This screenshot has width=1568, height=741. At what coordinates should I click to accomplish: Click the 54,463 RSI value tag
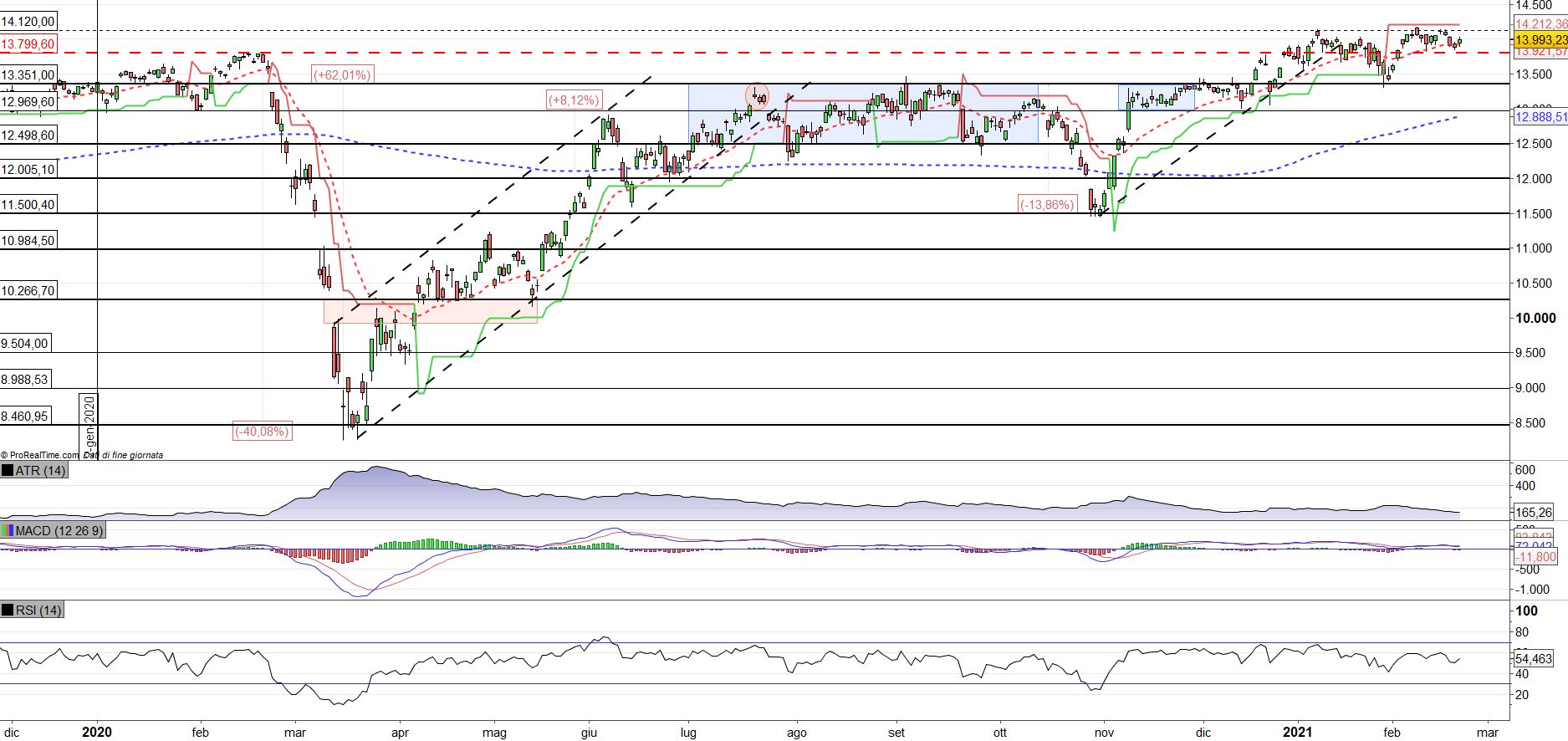click(1534, 659)
